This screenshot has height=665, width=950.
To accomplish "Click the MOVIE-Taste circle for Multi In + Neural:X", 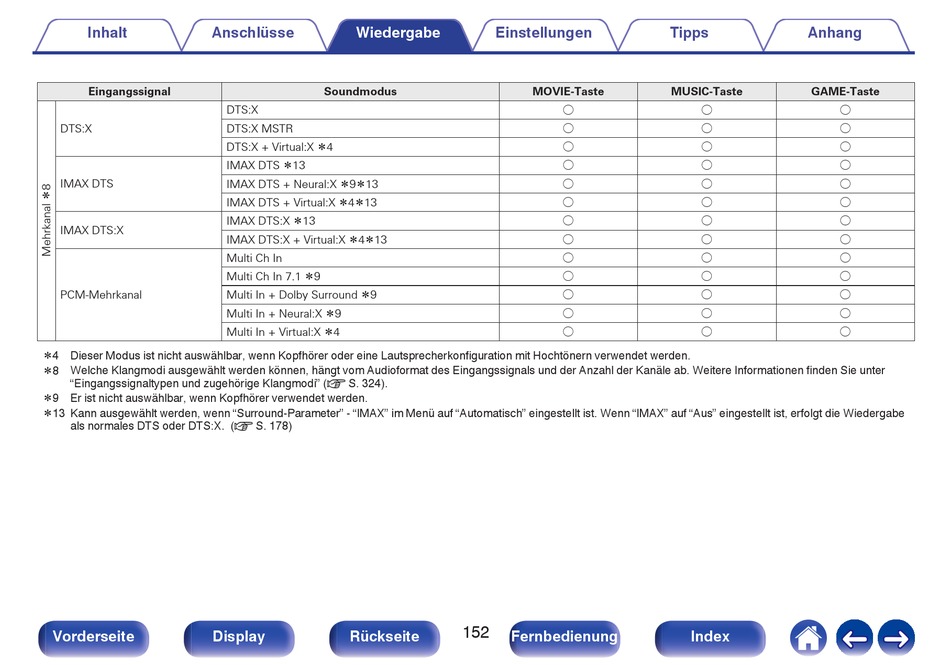I will point(568,314).
